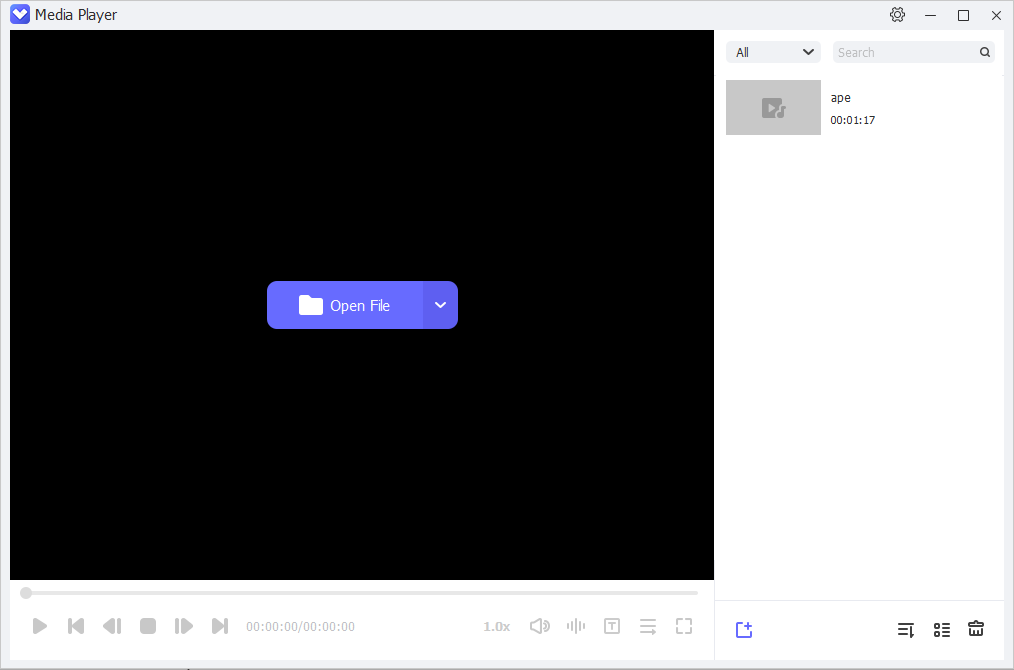Click the Open File button
This screenshot has height=670, width=1014.
pyautogui.click(x=345, y=304)
